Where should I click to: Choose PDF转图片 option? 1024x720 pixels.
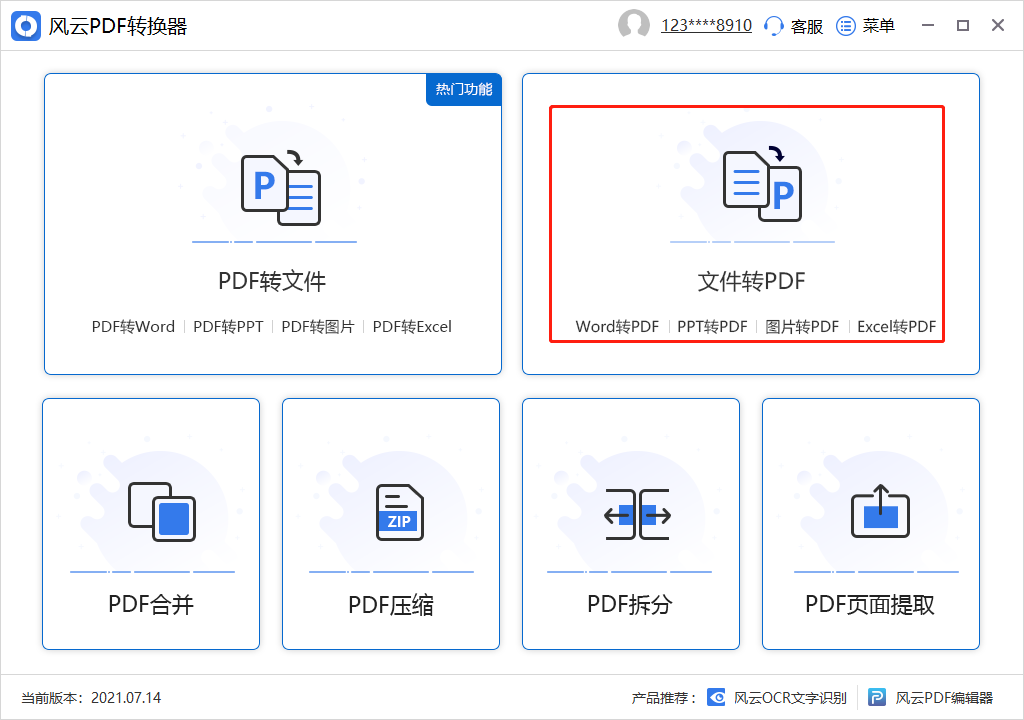tap(317, 327)
